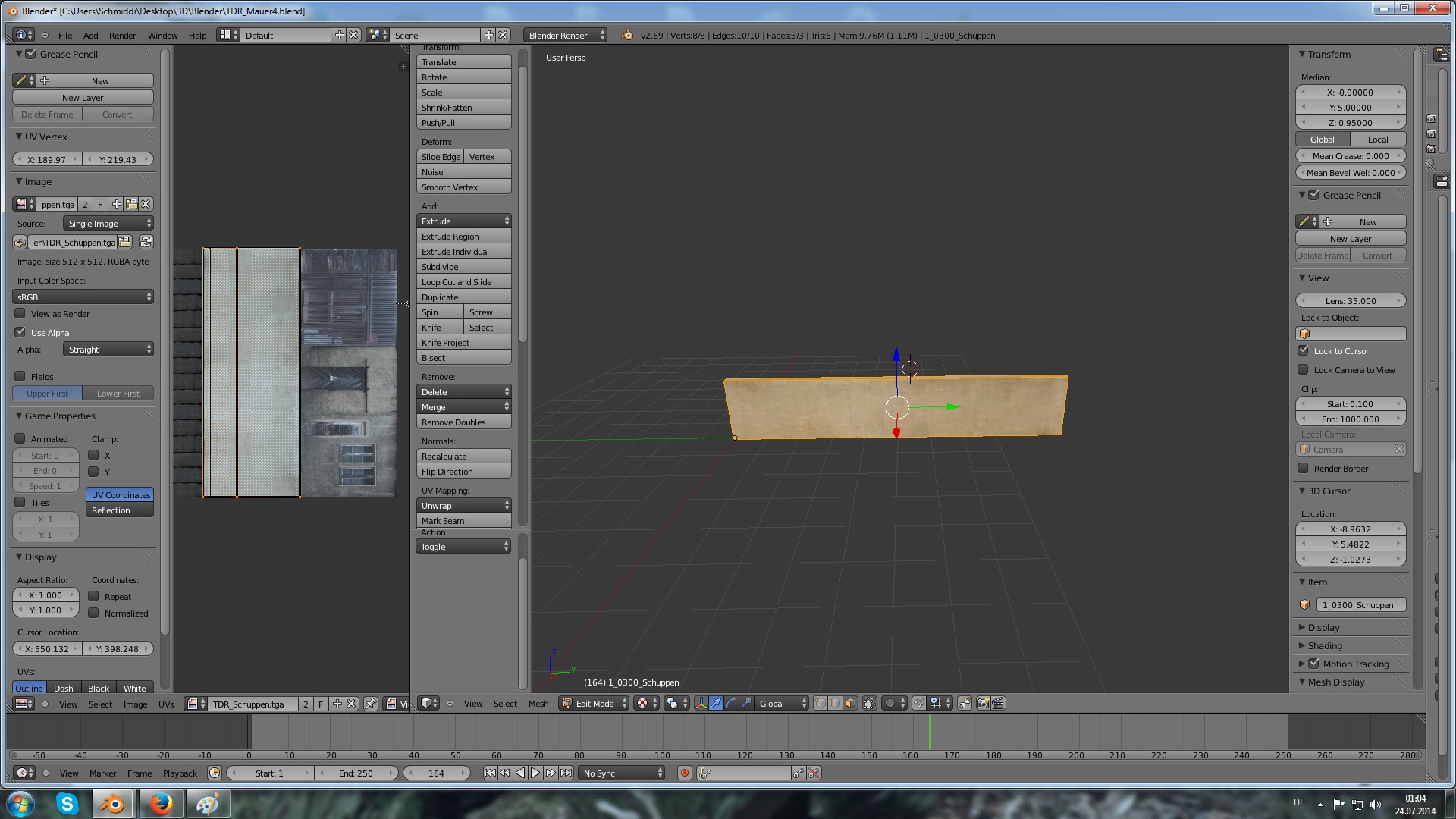The image size is (1456, 819).
Task: Click the Loop Cut and Slide button
Action: [x=463, y=282]
